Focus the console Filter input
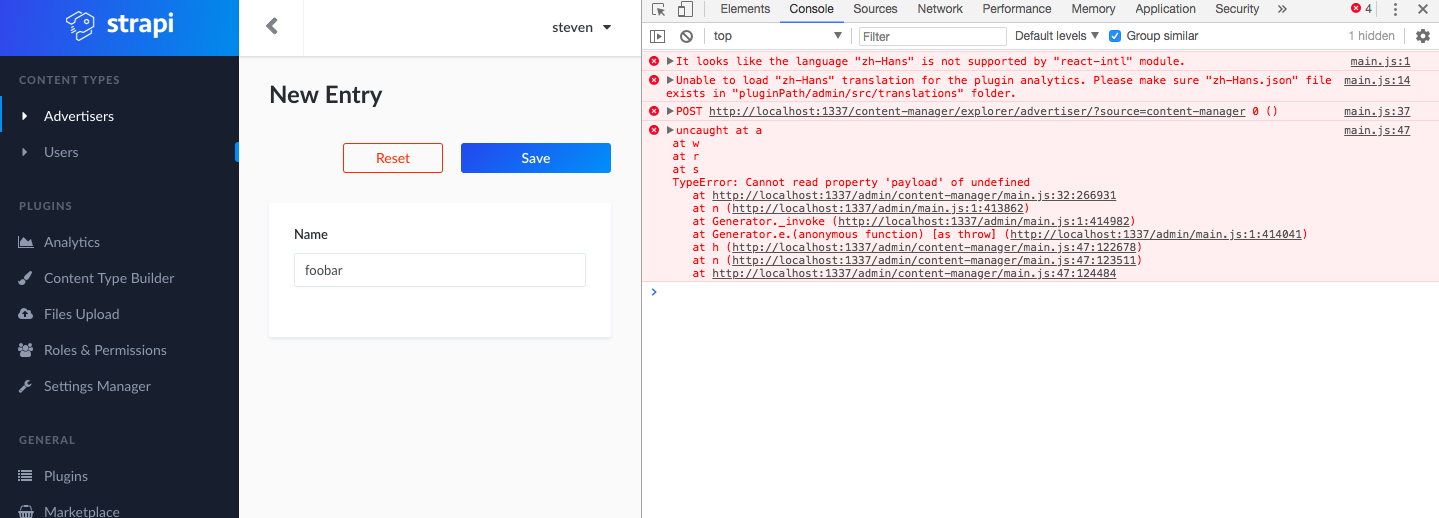Screen dimensions: 1439x518 (x=933, y=36)
